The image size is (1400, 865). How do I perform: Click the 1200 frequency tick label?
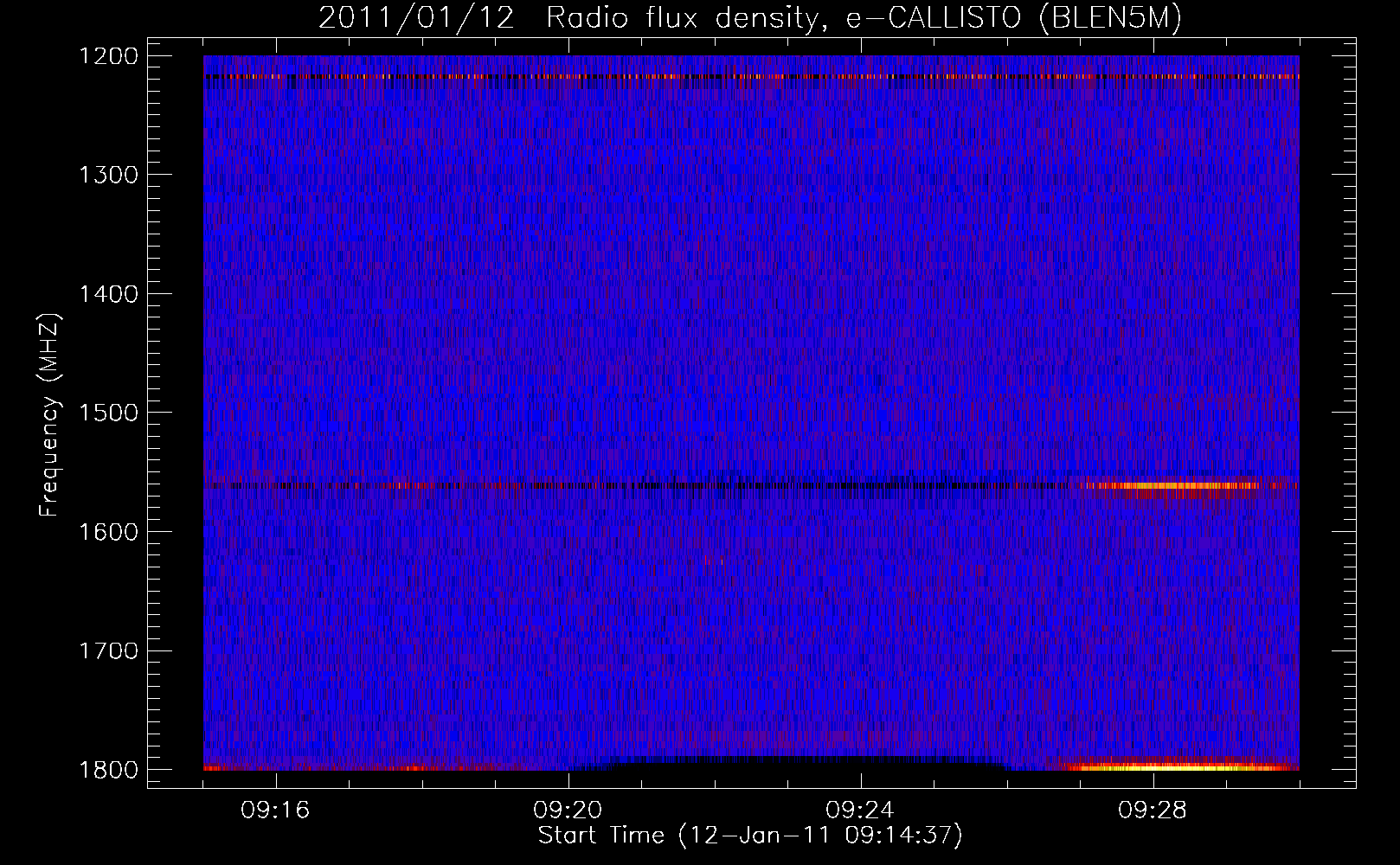point(108,56)
